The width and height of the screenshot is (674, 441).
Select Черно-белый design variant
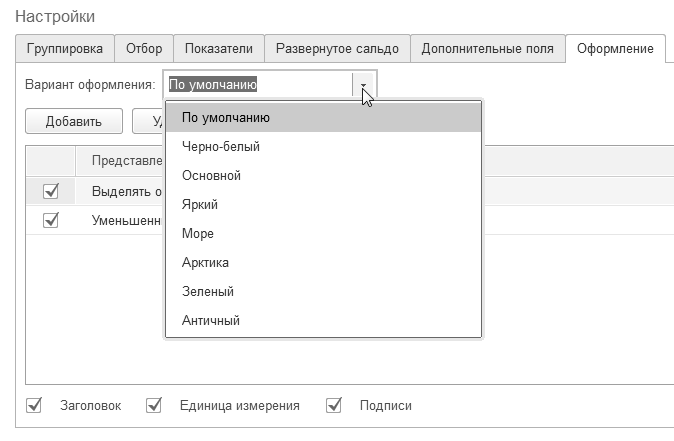point(221,147)
